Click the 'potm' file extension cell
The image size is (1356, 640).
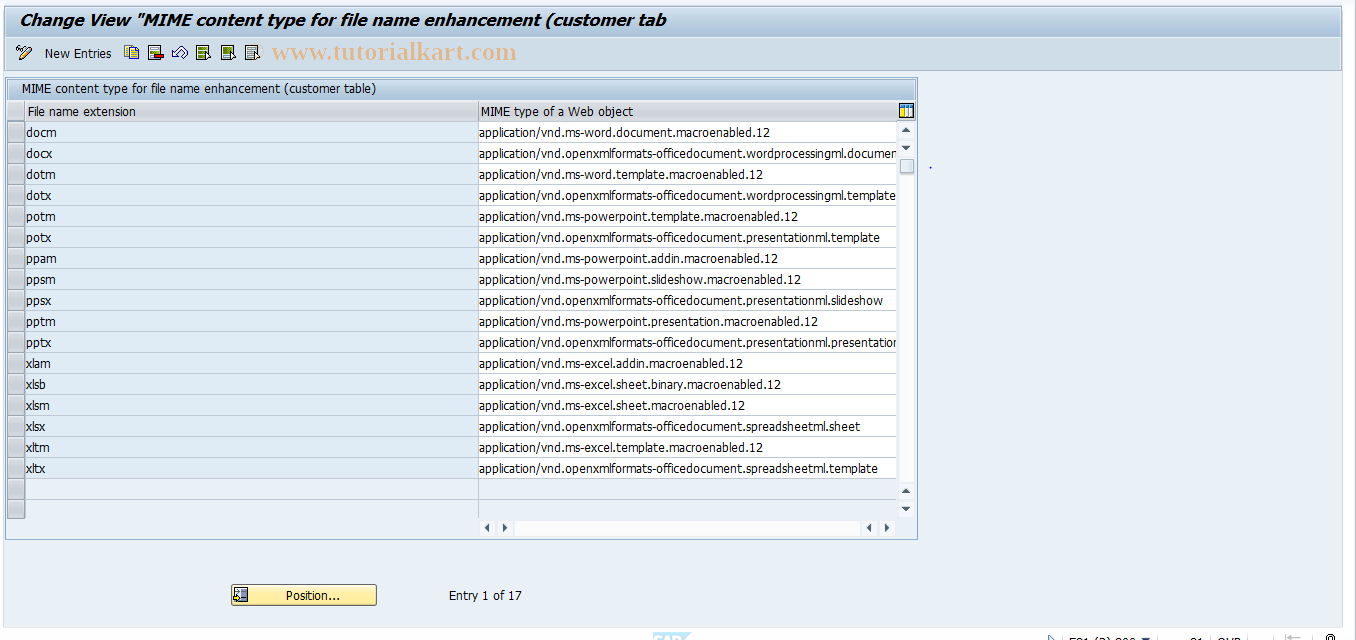point(252,216)
